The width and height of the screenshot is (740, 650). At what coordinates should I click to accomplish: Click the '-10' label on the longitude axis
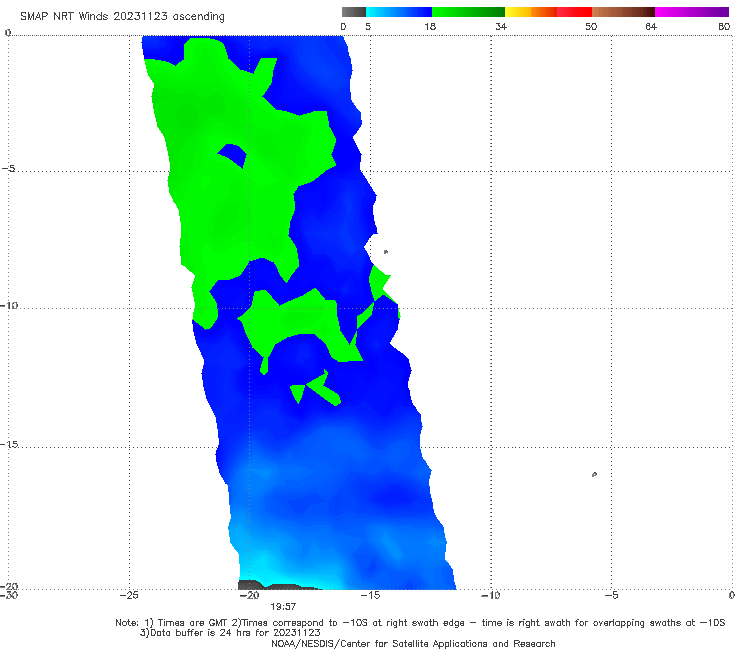490,595
